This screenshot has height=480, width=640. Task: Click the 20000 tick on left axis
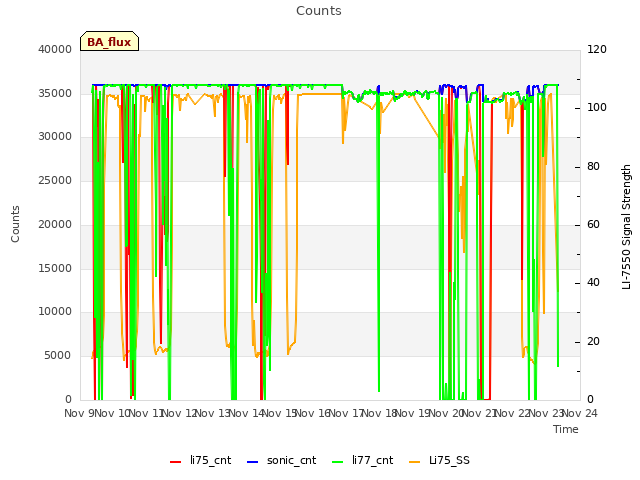pos(55,224)
